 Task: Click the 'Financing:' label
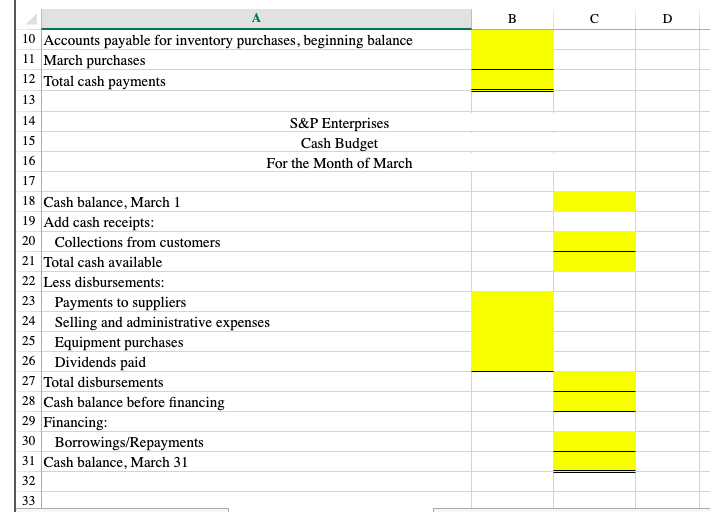pos(75,422)
